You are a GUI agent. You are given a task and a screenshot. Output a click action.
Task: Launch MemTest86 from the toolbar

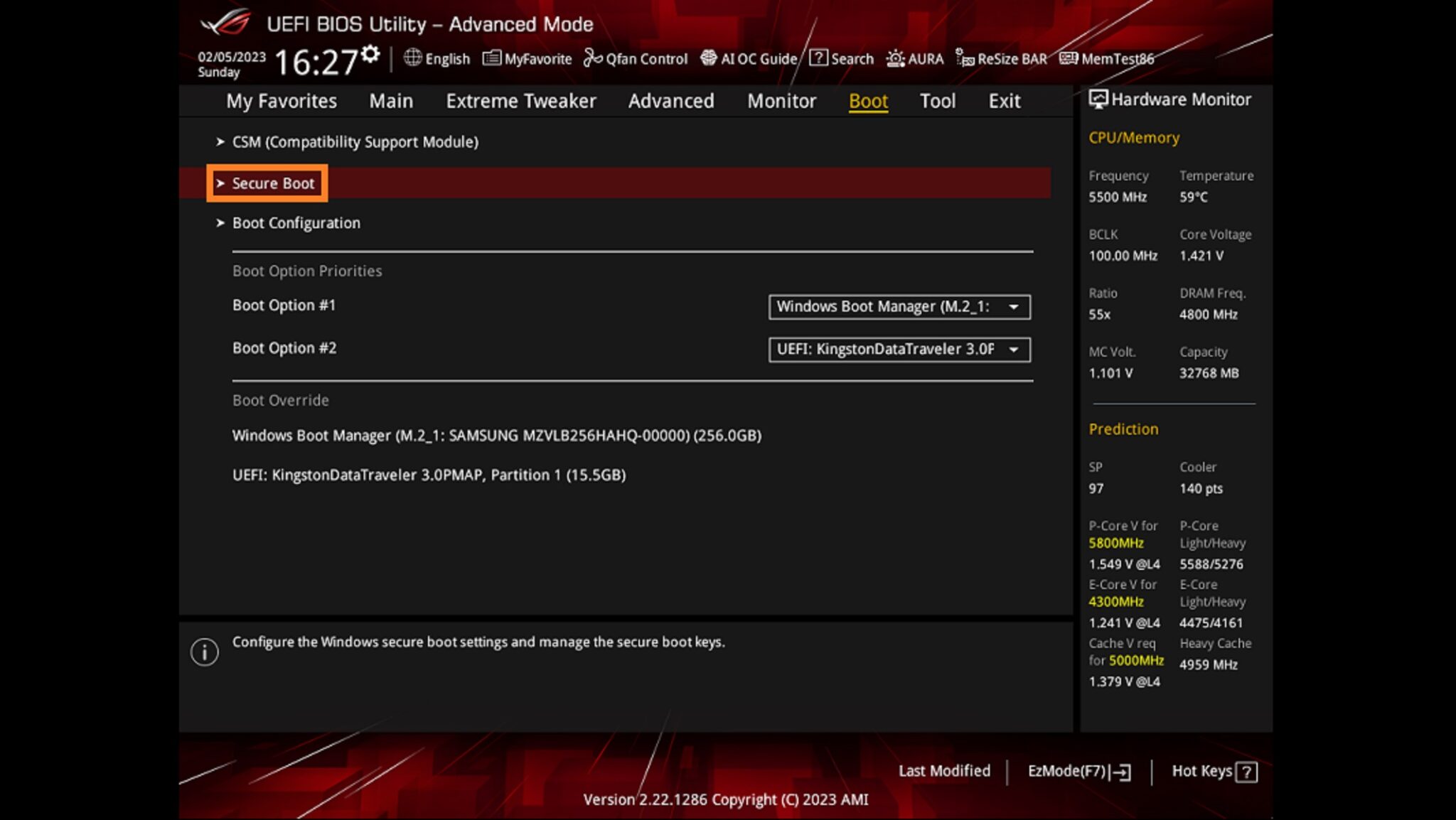click(x=1107, y=59)
